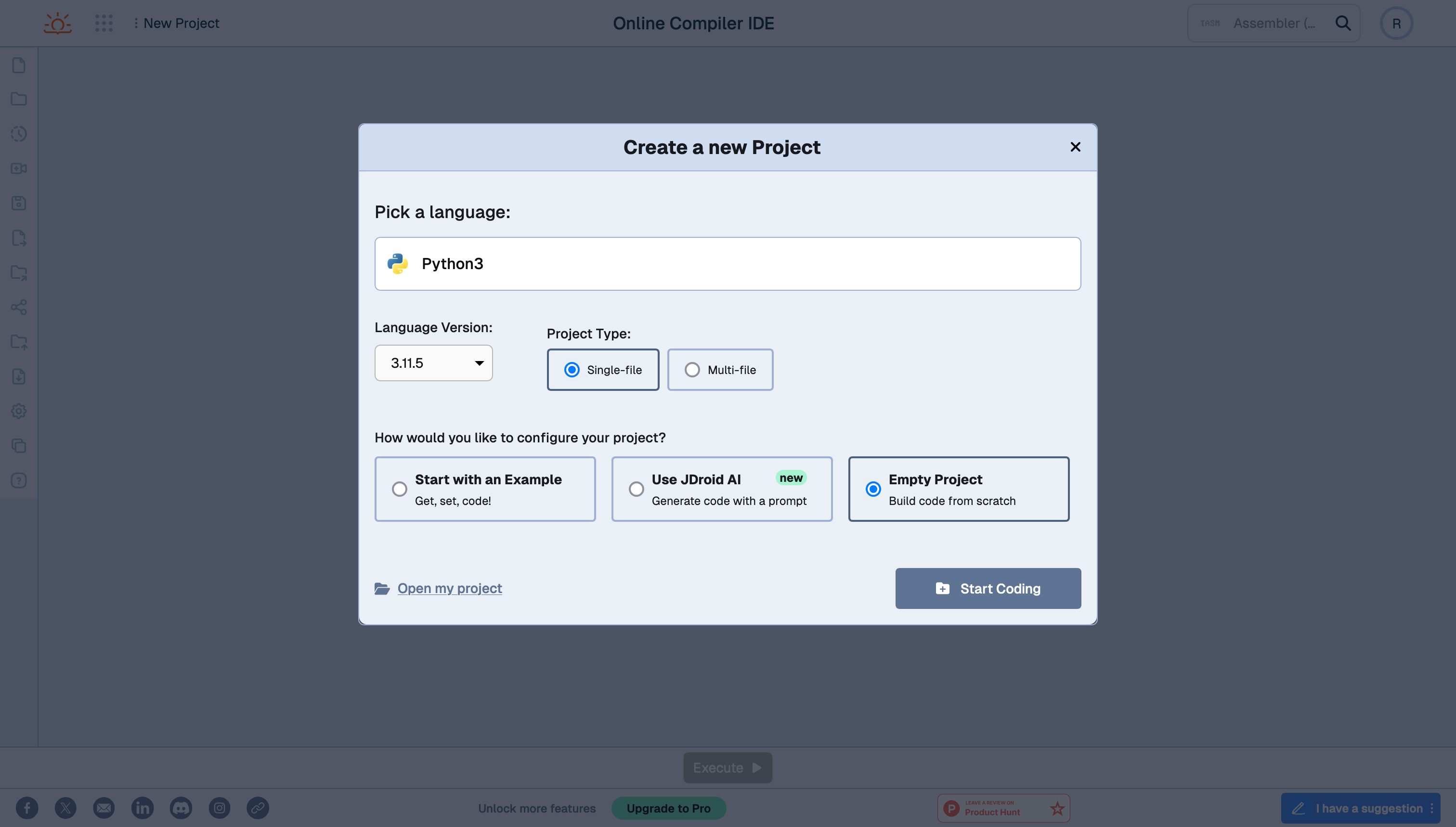
Task: Click the file download icon
Action: point(19,376)
